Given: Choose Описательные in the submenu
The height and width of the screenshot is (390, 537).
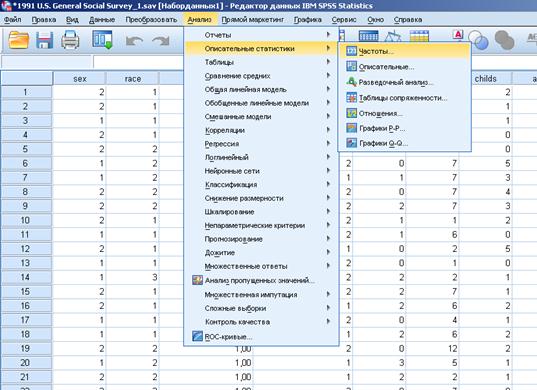Looking at the screenshot, I should tap(404, 67).
